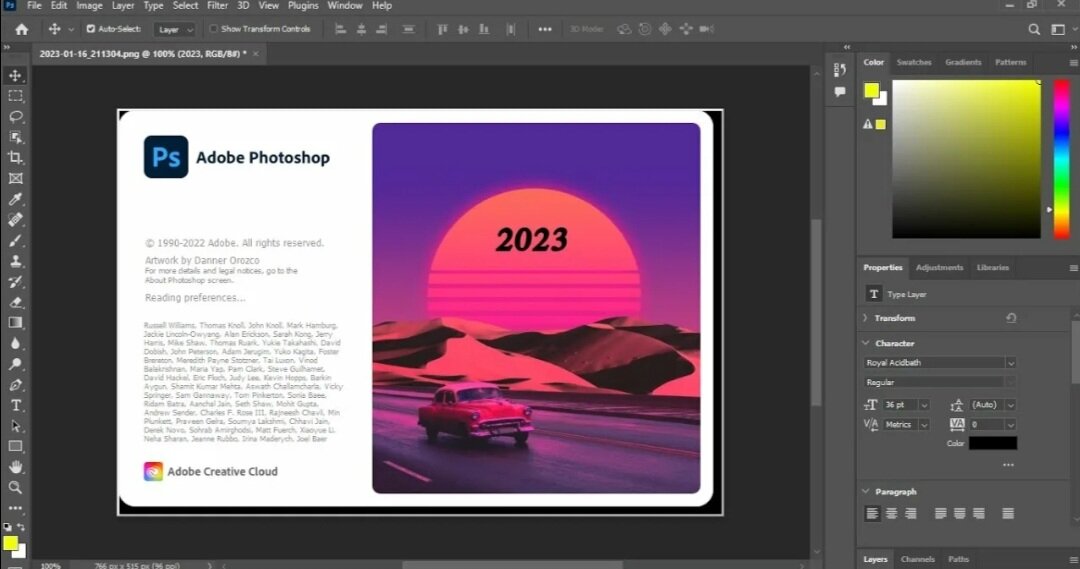Click center align text paragraph button
The width and height of the screenshot is (1080, 569).
[x=891, y=514]
